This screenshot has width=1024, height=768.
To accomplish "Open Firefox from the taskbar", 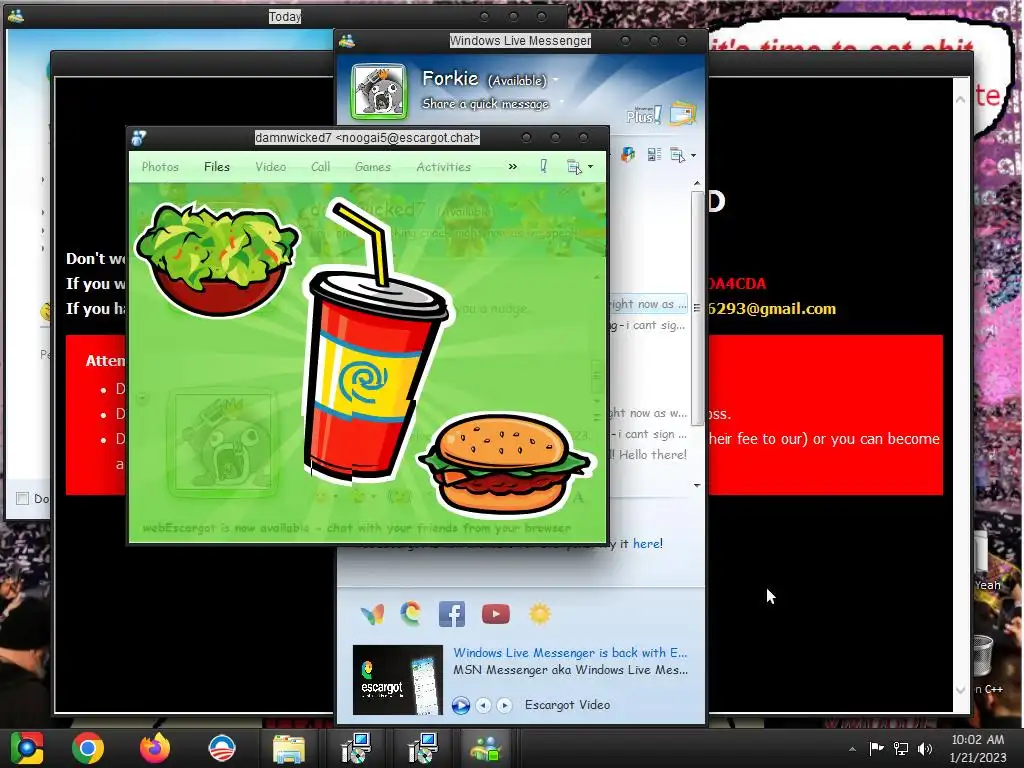I will 155,748.
